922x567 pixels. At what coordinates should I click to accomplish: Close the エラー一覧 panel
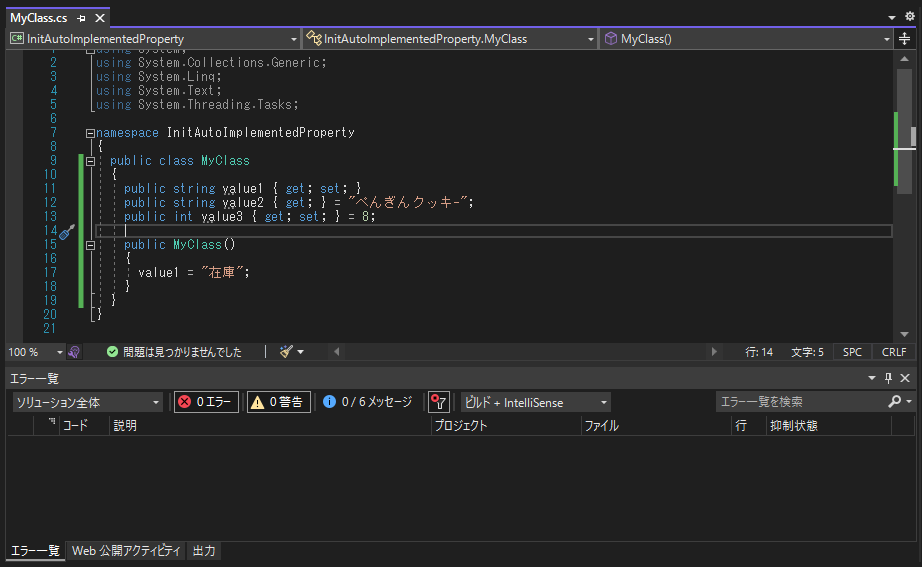click(x=905, y=378)
